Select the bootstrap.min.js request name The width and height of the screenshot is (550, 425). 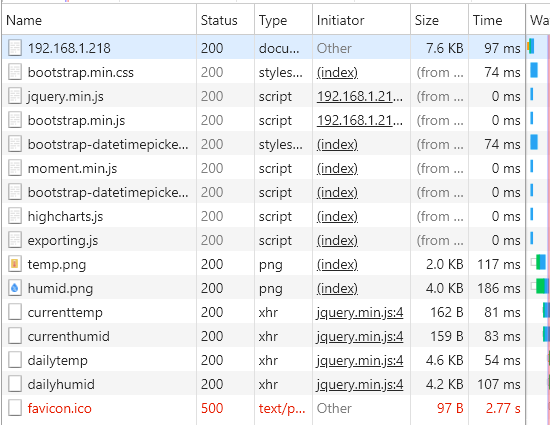tap(76, 121)
